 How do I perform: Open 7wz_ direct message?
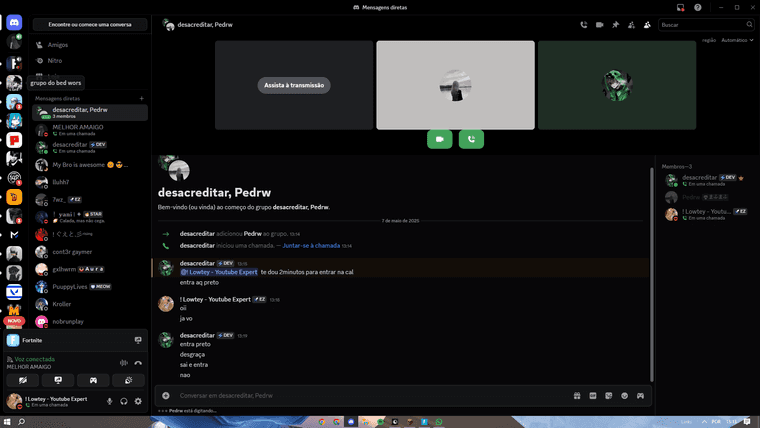point(90,200)
